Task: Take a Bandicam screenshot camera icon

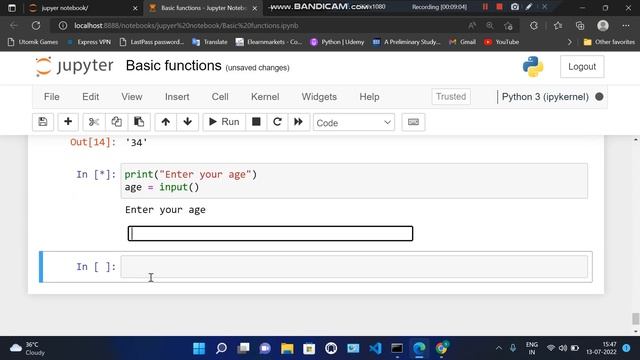Action: [x=515, y=7]
